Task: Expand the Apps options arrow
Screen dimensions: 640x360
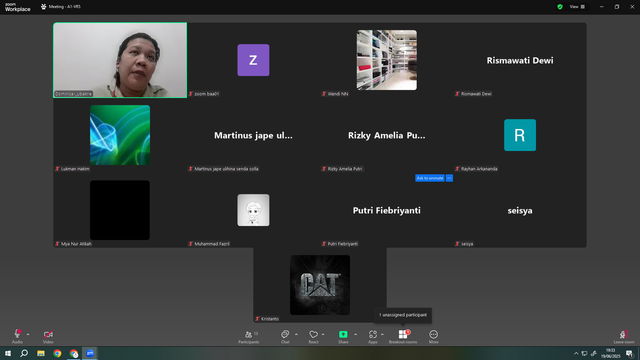Action: [x=382, y=334]
